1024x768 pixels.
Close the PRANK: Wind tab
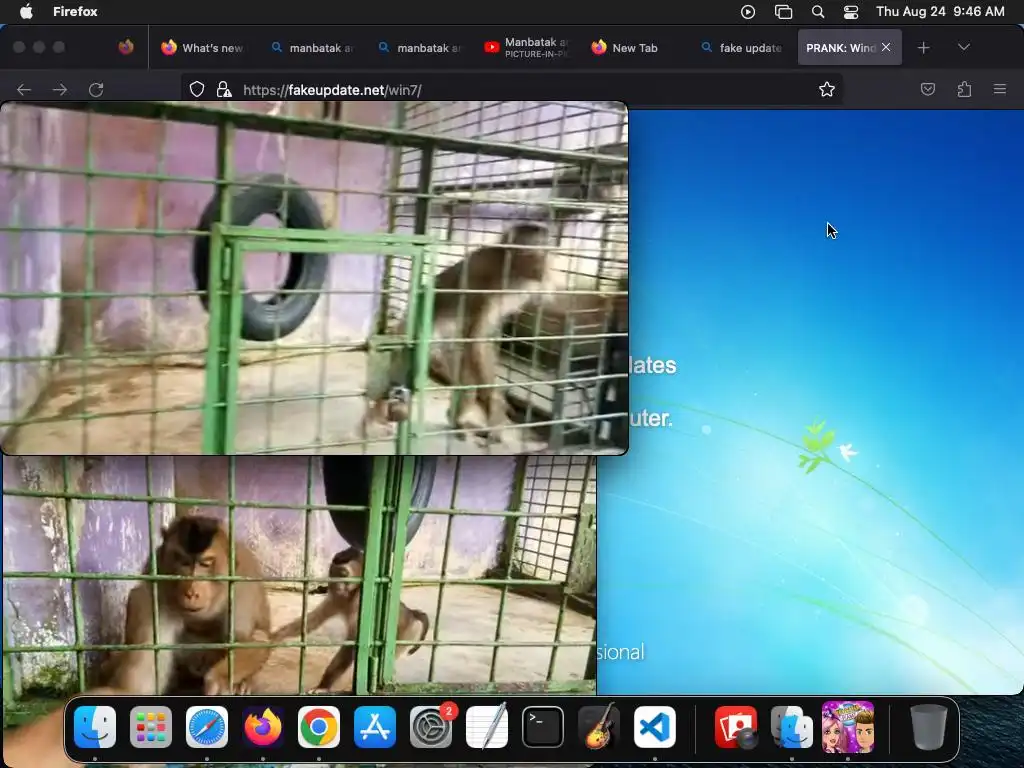pyautogui.click(x=886, y=47)
